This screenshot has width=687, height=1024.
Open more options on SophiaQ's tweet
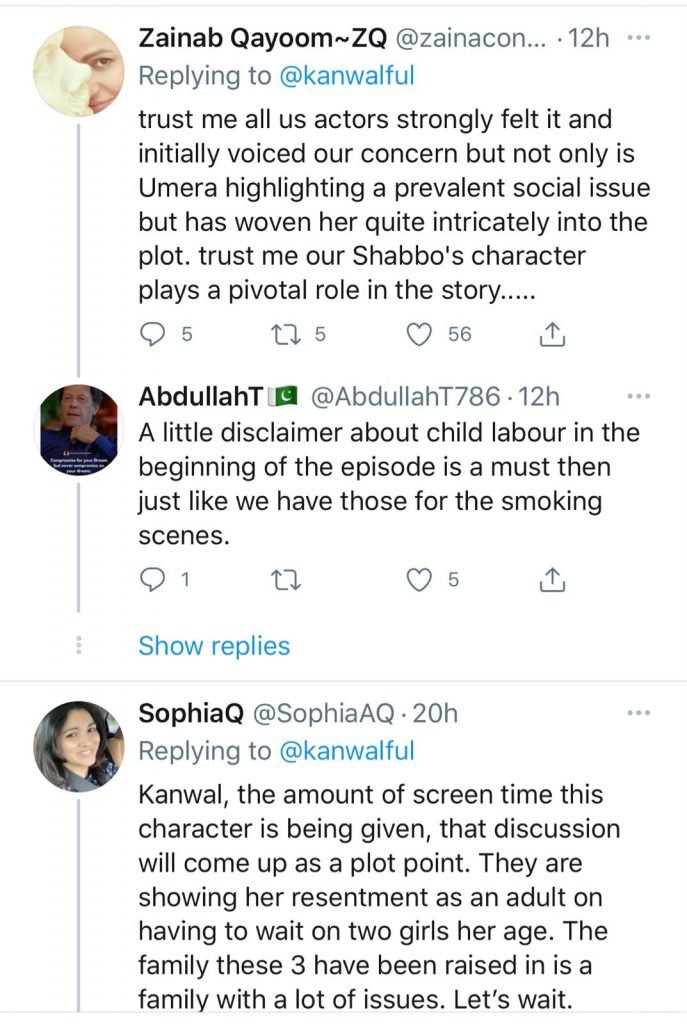[638, 713]
